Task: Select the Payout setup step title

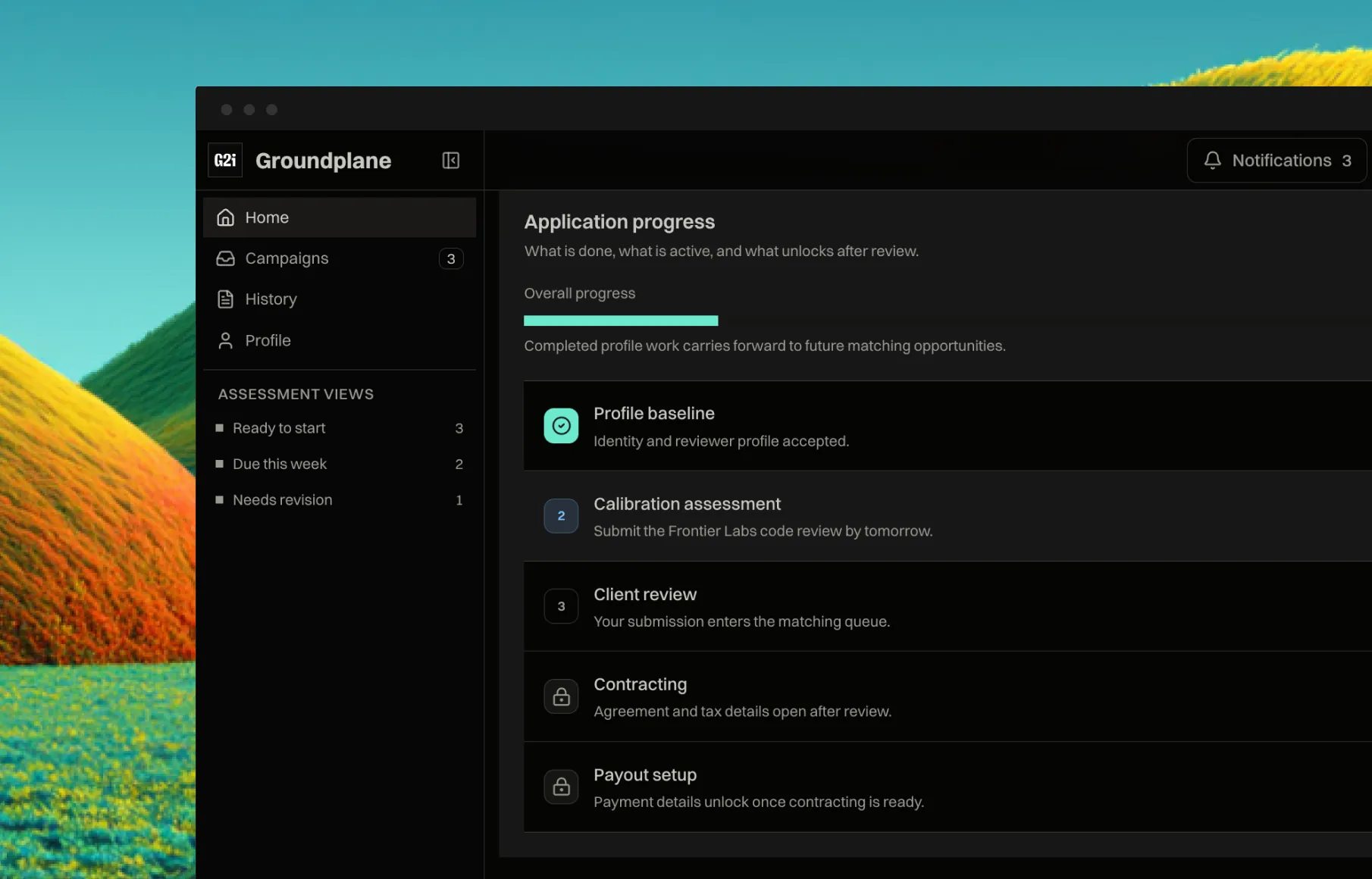Action: click(645, 775)
